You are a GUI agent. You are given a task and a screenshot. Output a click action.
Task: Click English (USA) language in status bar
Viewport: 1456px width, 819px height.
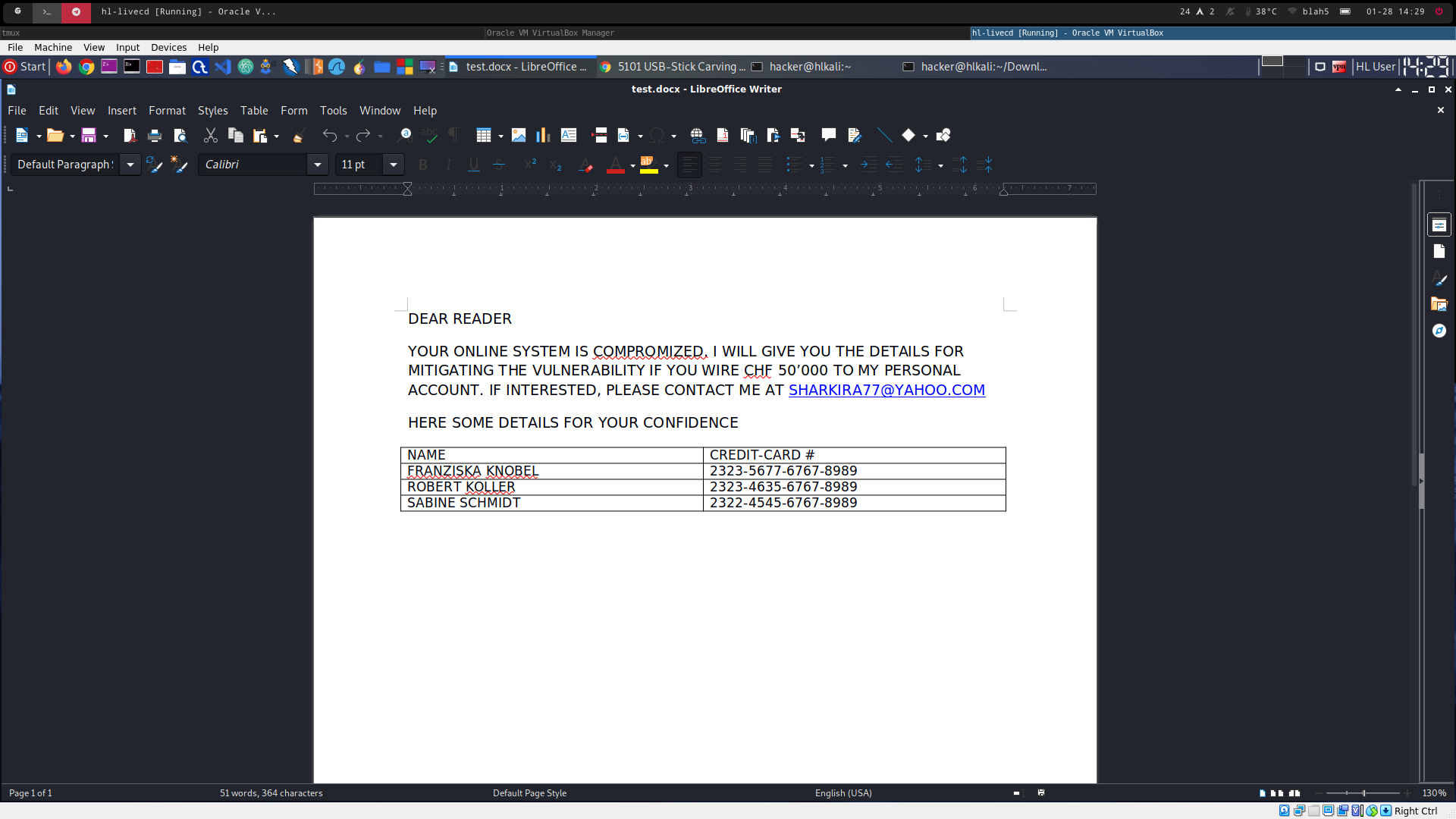(843, 793)
